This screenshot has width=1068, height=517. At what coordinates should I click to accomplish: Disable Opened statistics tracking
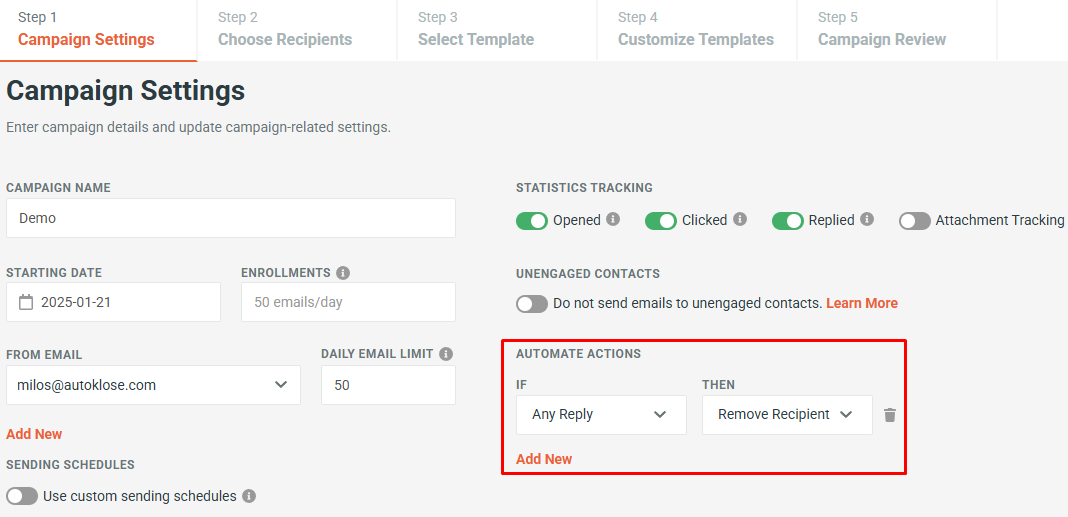532,221
